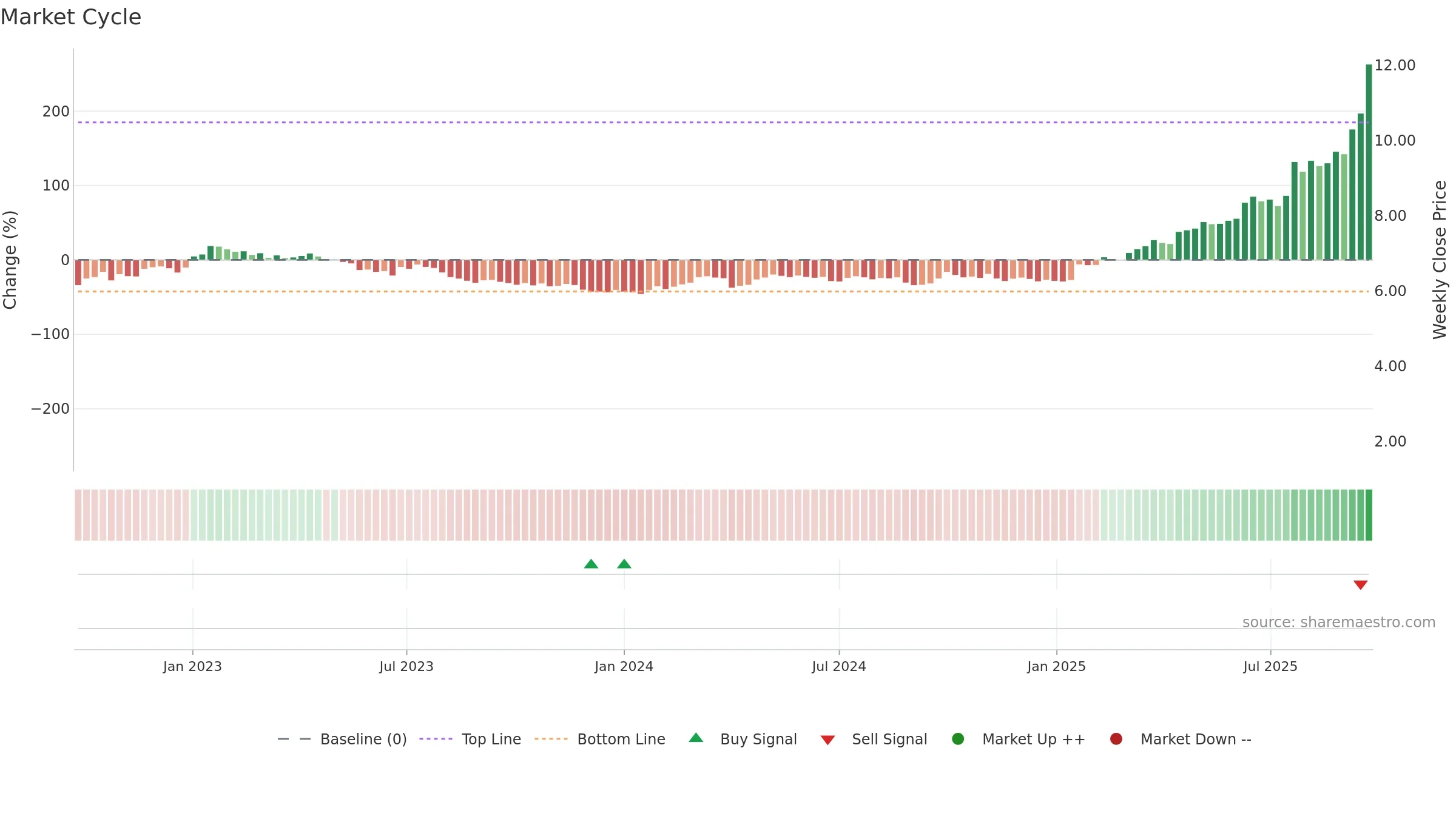This screenshot has width=1456, height=819.
Task: Toggle the Market Up ++ legend entry
Action: (x=1019, y=739)
